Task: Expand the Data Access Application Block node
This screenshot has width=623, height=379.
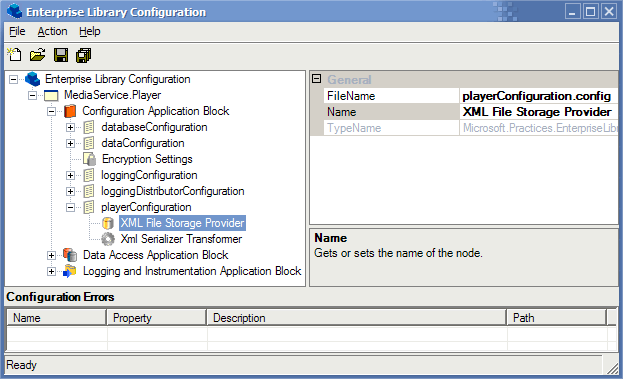Action: click(51, 255)
